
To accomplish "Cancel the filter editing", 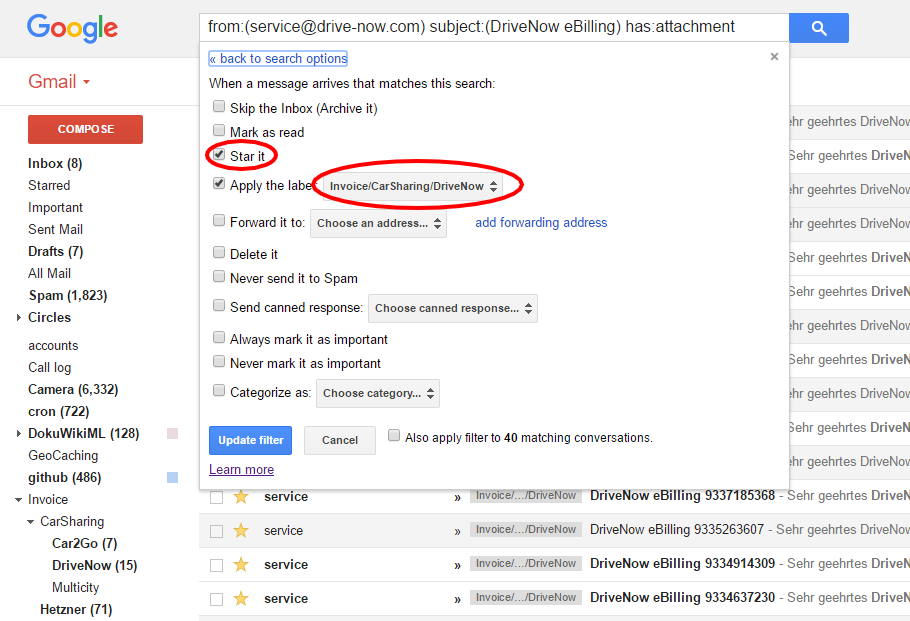I will tap(340, 441).
